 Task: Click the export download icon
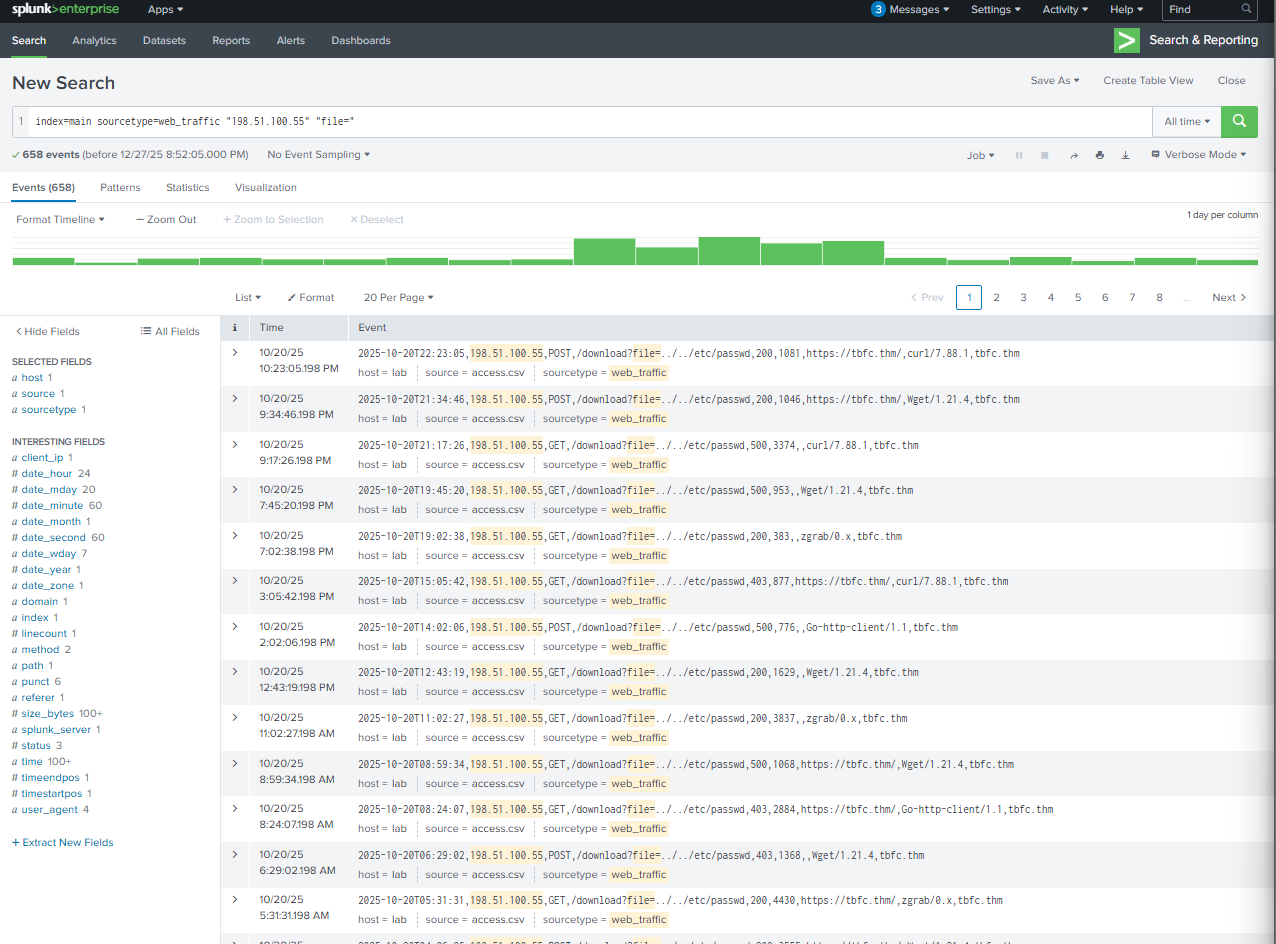tap(1125, 155)
